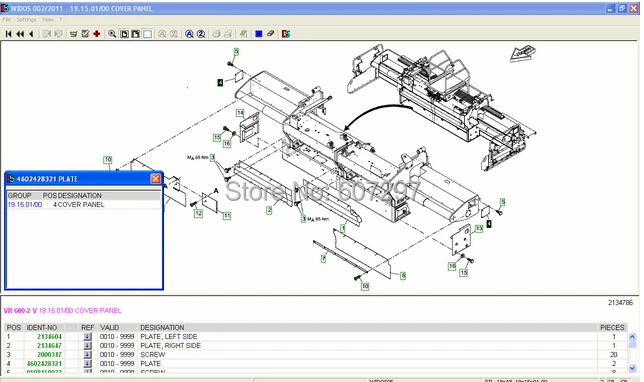Click the single left arrow back icon

tap(31, 34)
